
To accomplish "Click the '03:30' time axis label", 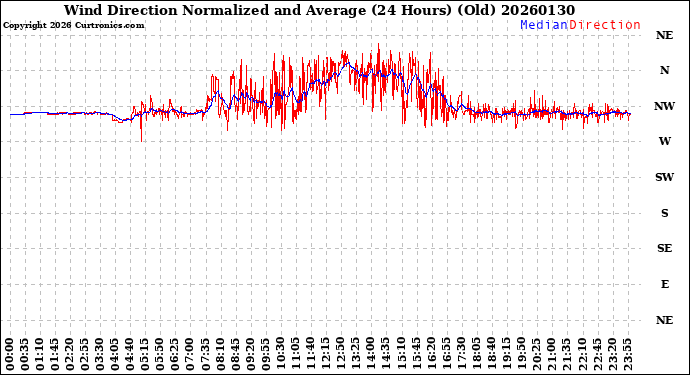I will pyautogui.click(x=100, y=355).
